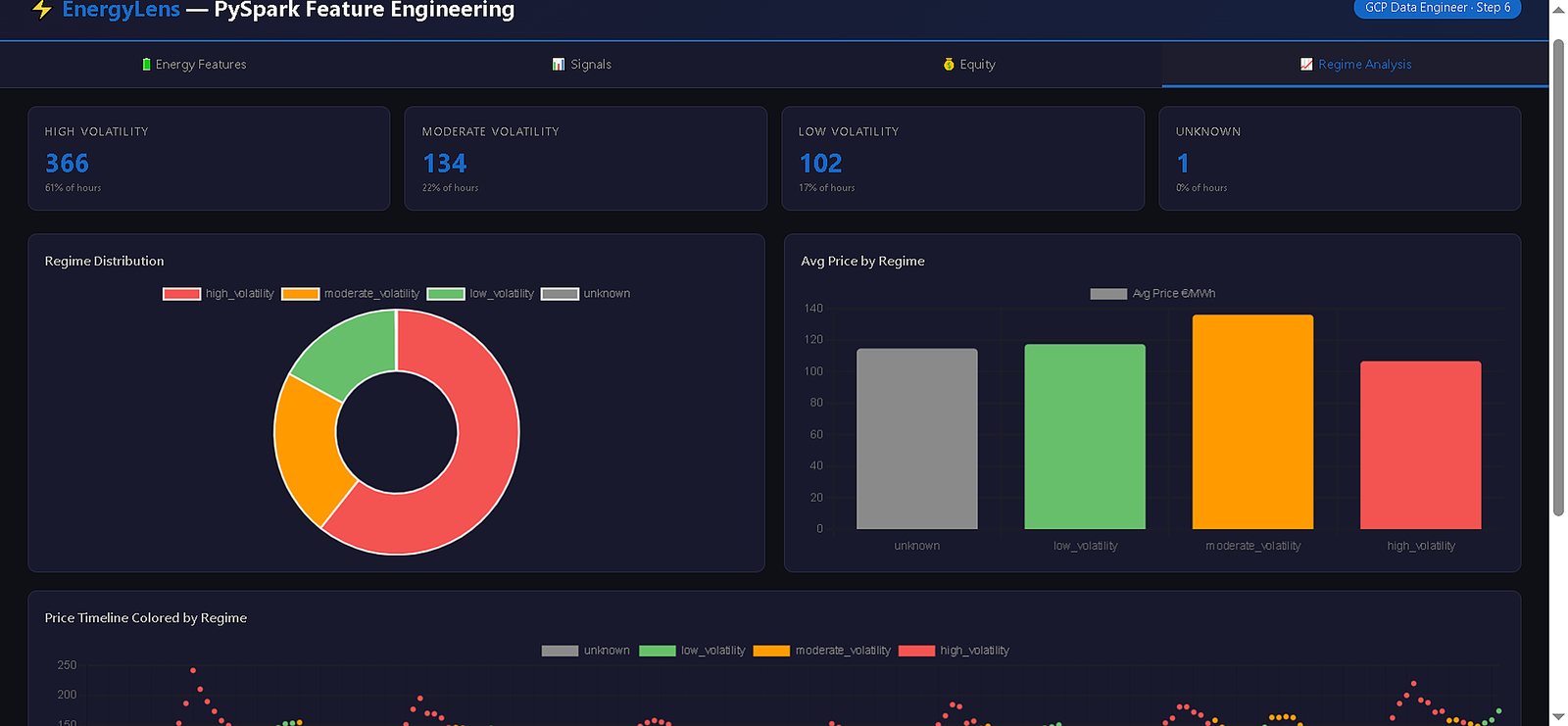Hide high_volatility in the Price Timeline legend
This screenshot has height=726, width=1568.
click(x=954, y=651)
